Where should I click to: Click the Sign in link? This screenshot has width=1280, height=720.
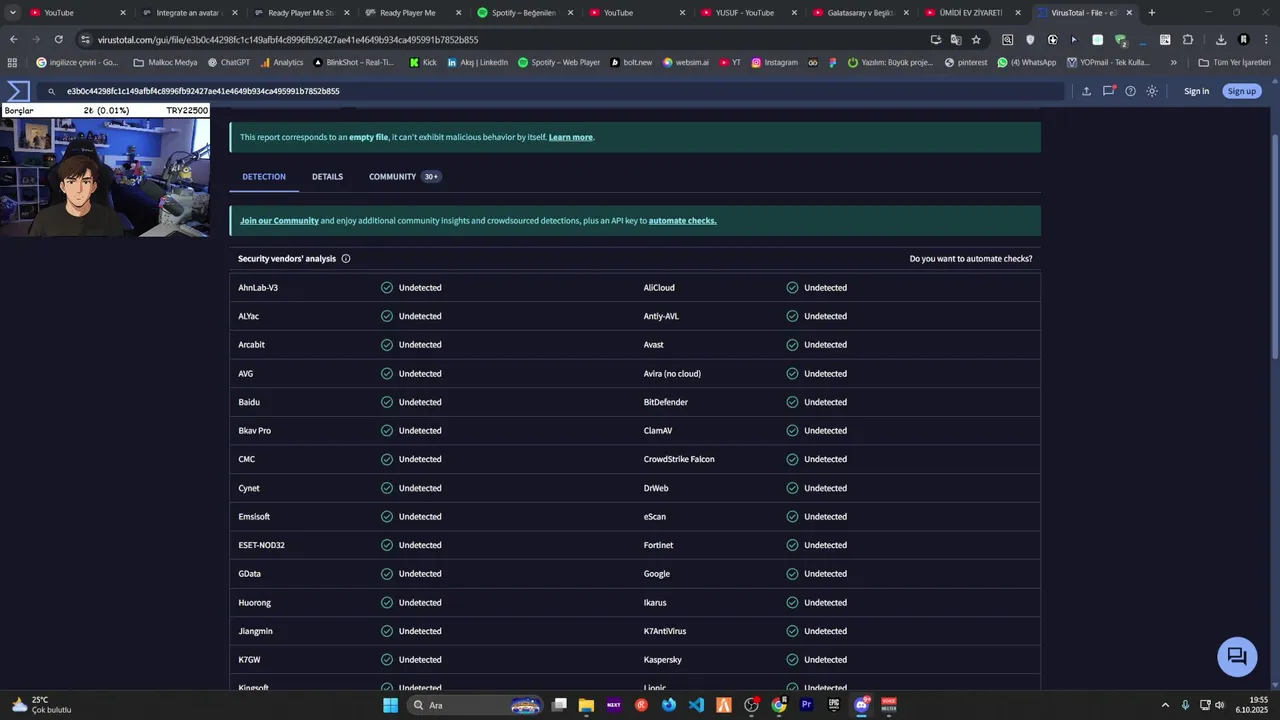click(1197, 91)
